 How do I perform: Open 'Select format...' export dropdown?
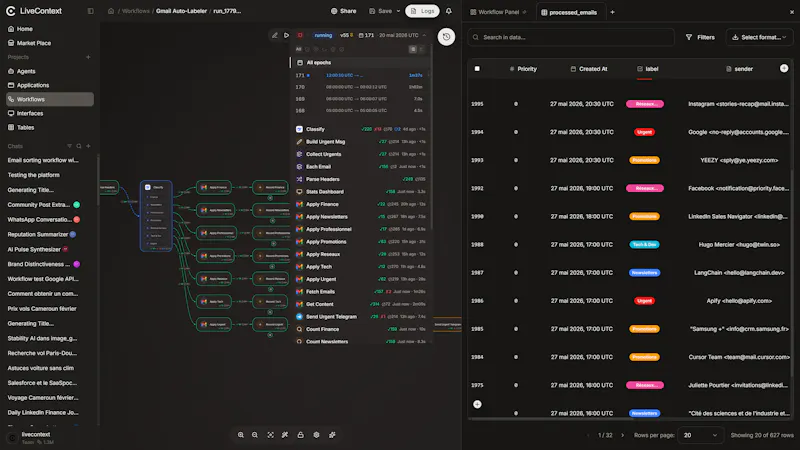click(759, 37)
